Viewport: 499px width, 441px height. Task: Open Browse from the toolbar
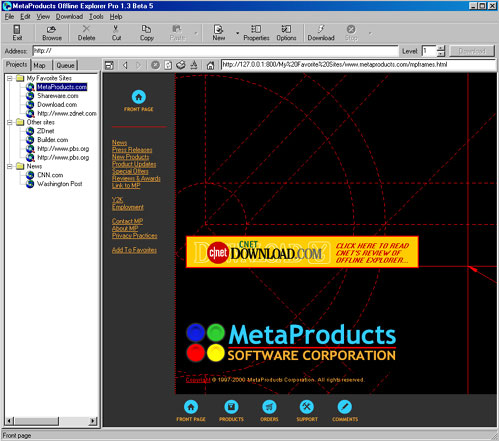pos(52,33)
